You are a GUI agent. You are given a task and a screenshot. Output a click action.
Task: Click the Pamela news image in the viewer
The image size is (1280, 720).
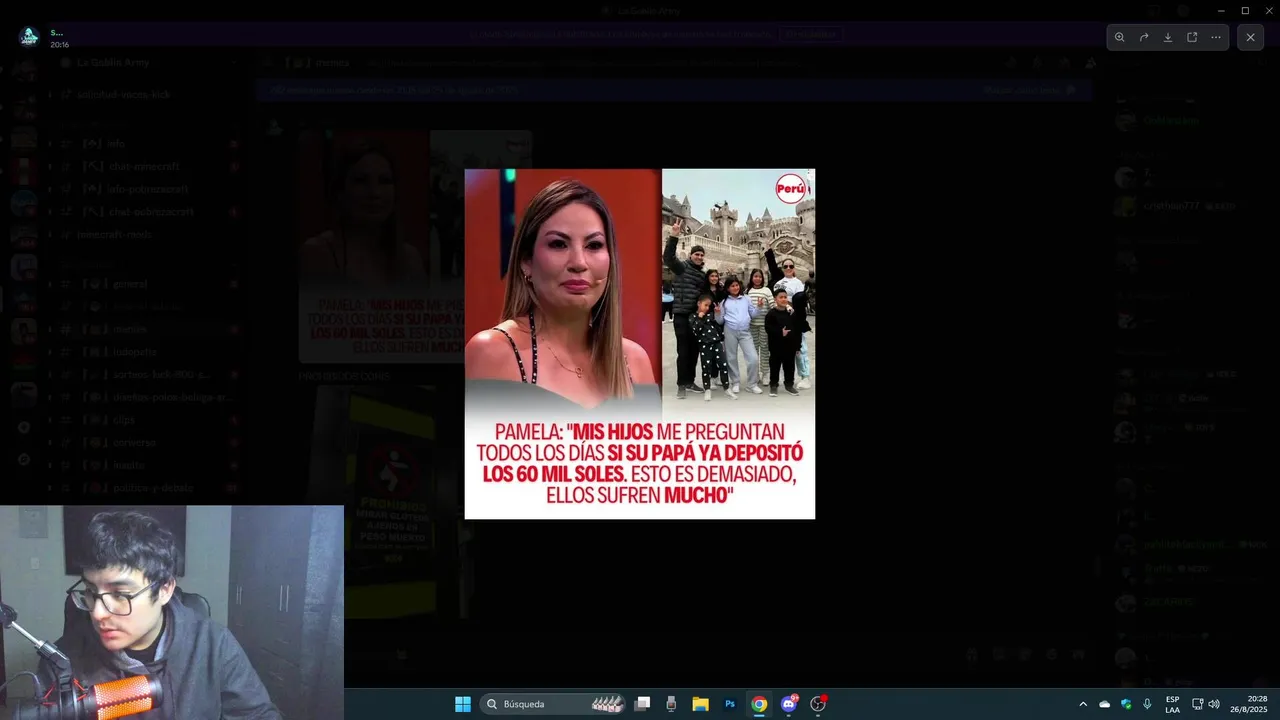coord(640,344)
